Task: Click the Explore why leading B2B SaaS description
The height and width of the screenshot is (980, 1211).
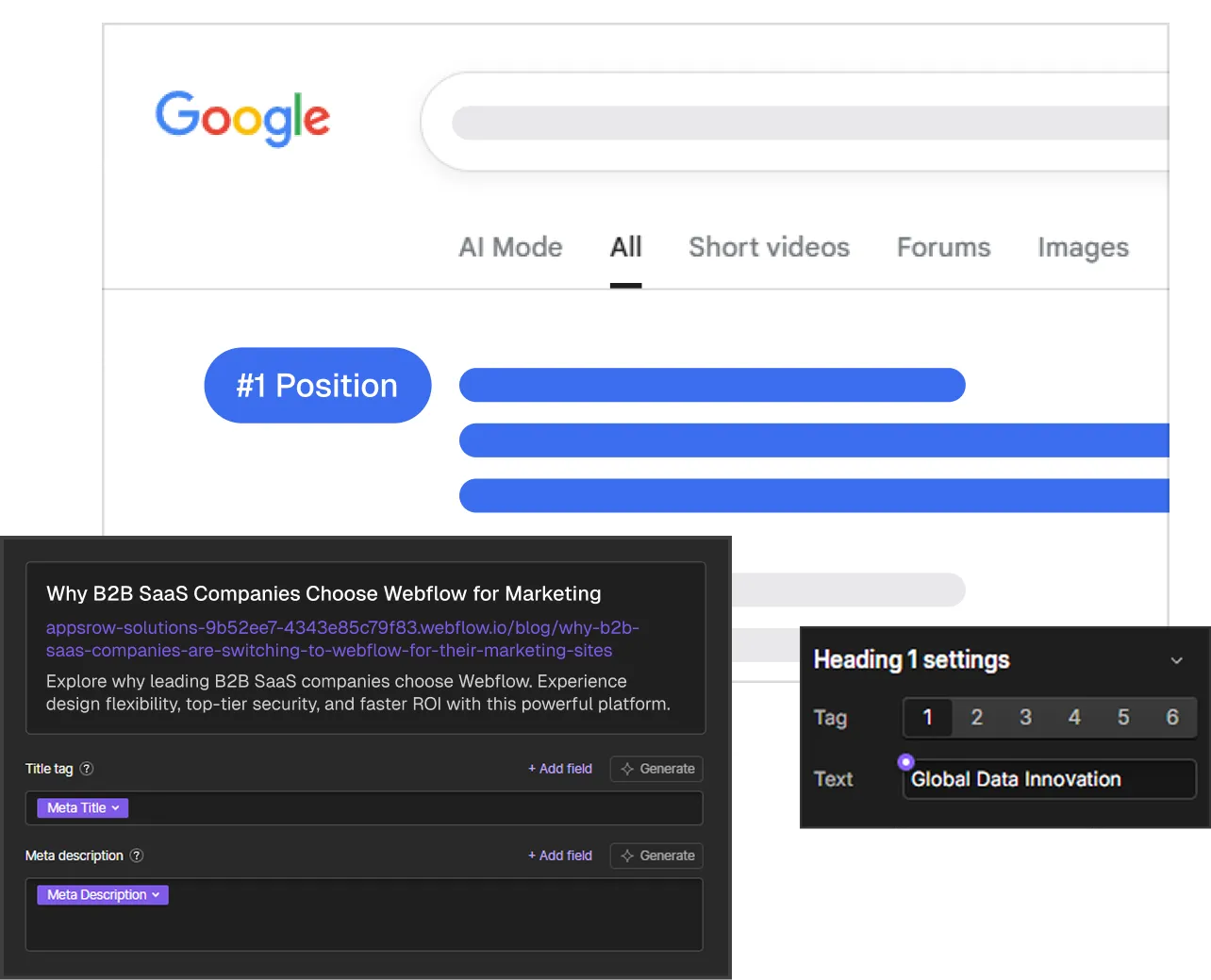Action: pos(358,692)
